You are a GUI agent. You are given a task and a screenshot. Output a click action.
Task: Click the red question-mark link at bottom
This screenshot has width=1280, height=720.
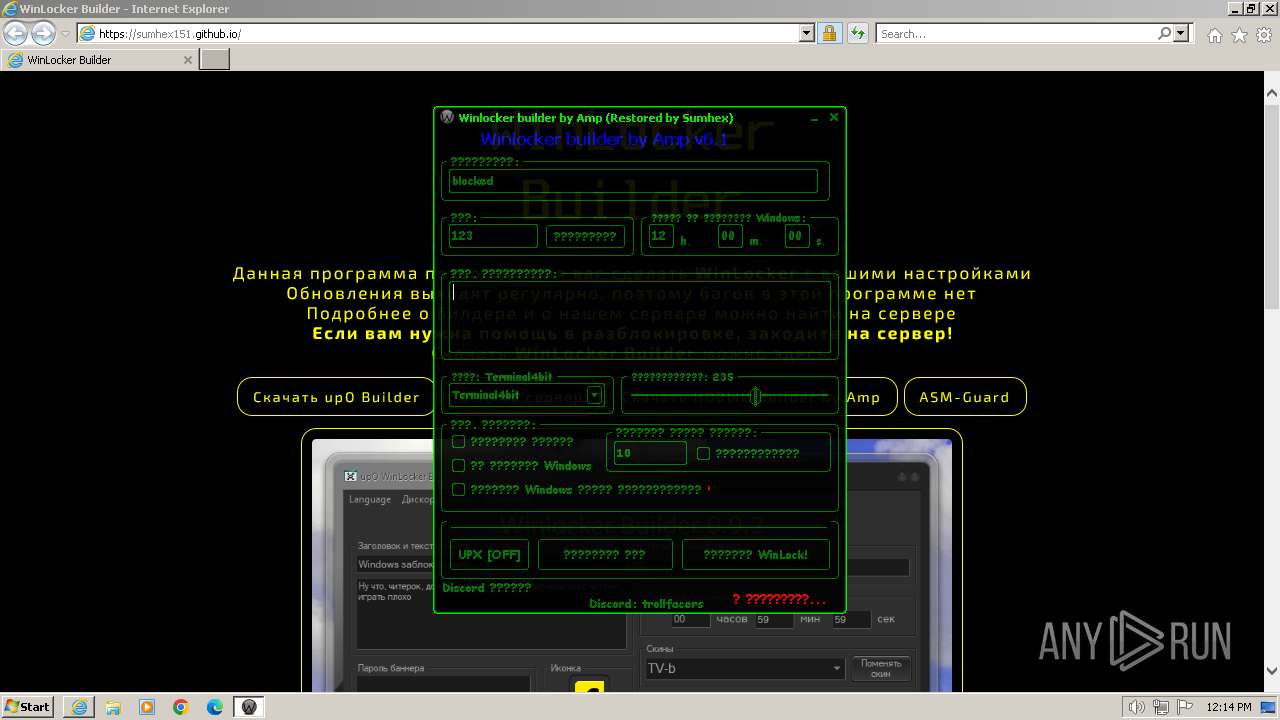779,599
